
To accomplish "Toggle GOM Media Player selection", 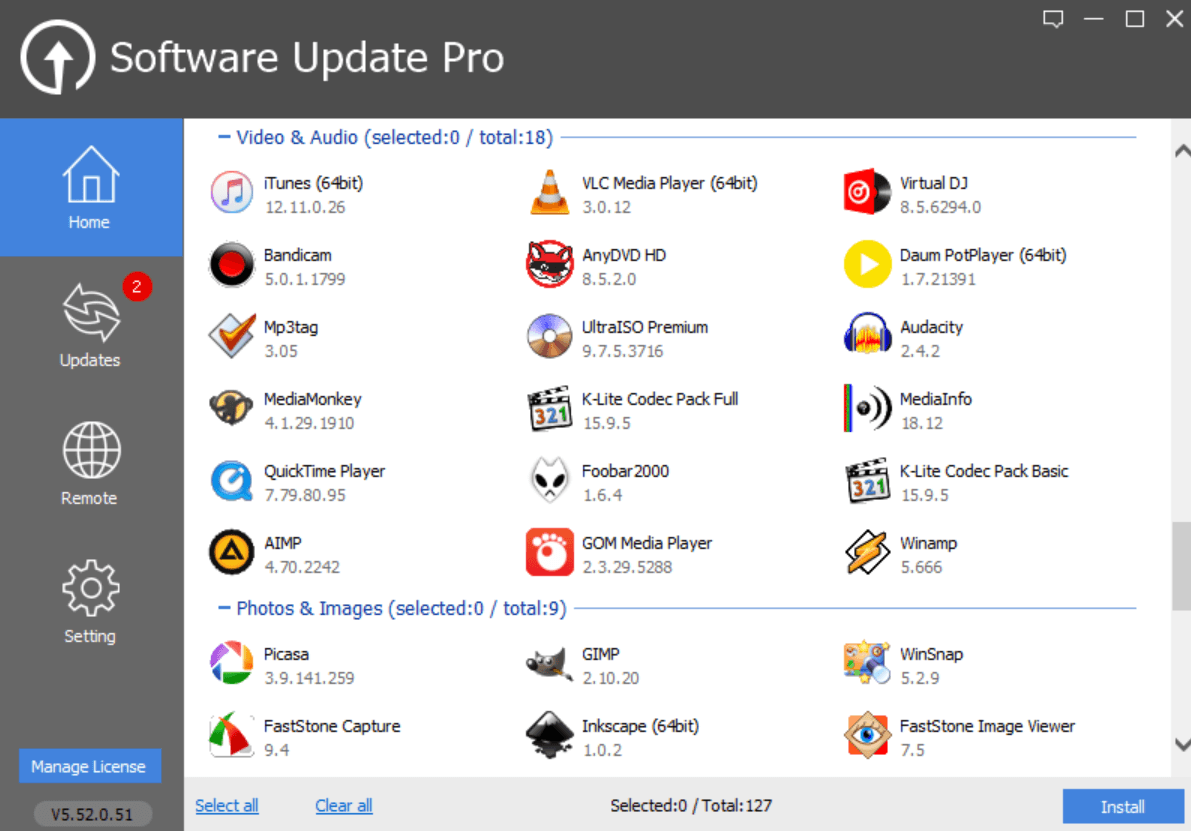I will pyautogui.click(x=549, y=552).
